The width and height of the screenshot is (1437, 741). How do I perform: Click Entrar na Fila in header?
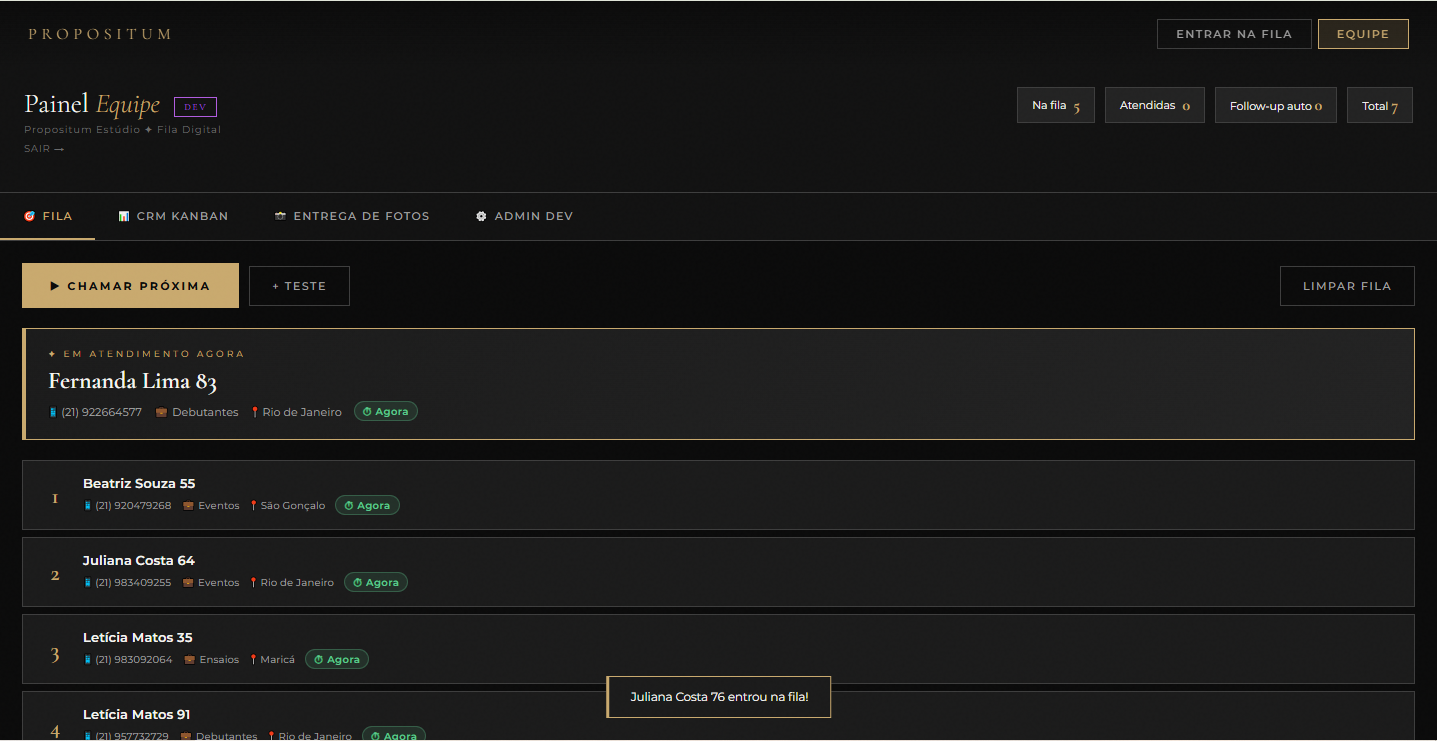coord(1234,34)
